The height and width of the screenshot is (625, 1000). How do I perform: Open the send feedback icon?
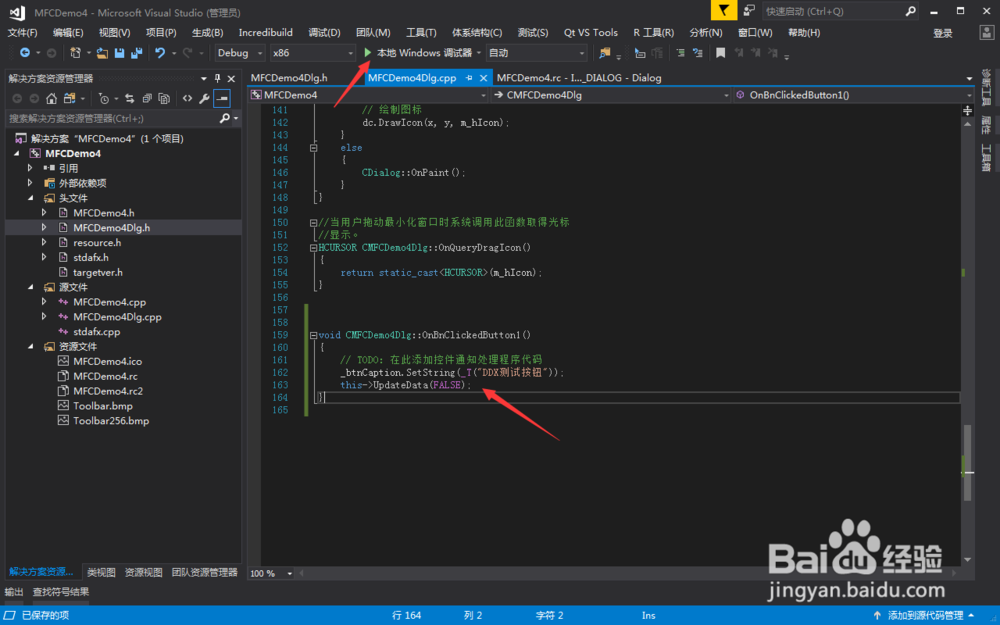[749, 10]
